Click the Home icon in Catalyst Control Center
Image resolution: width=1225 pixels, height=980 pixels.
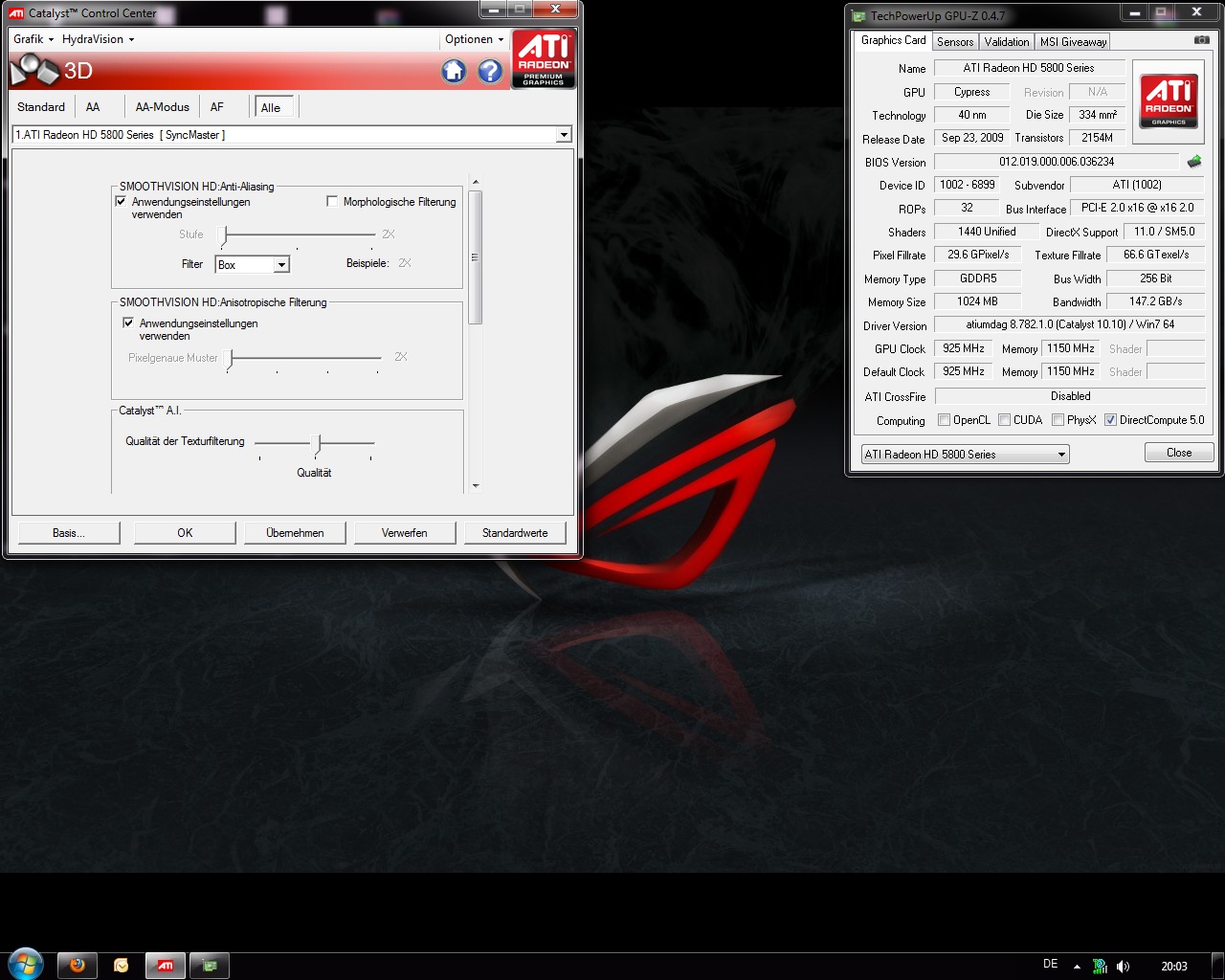(x=454, y=71)
